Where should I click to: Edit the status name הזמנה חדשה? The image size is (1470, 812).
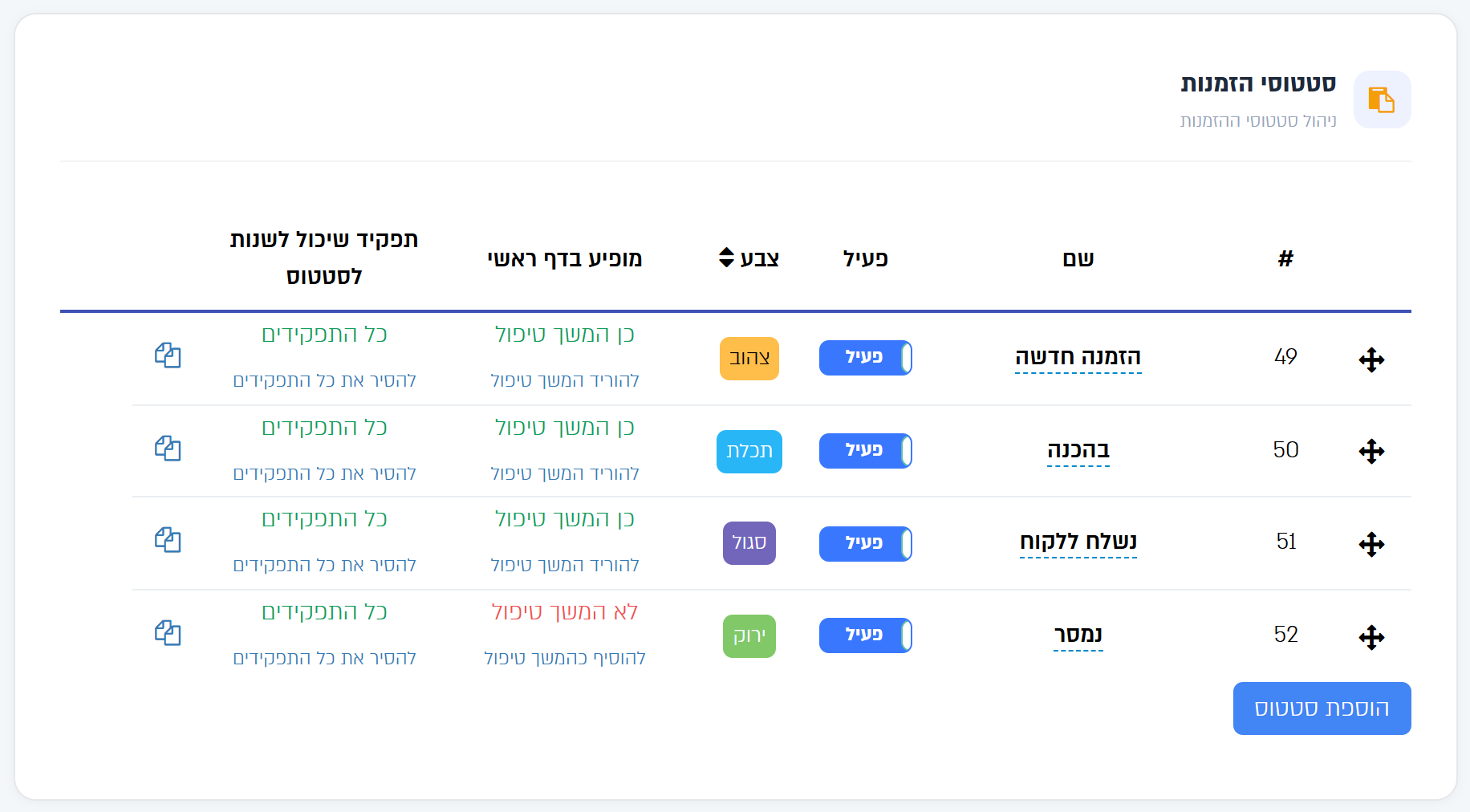(x=1078, y=357)
